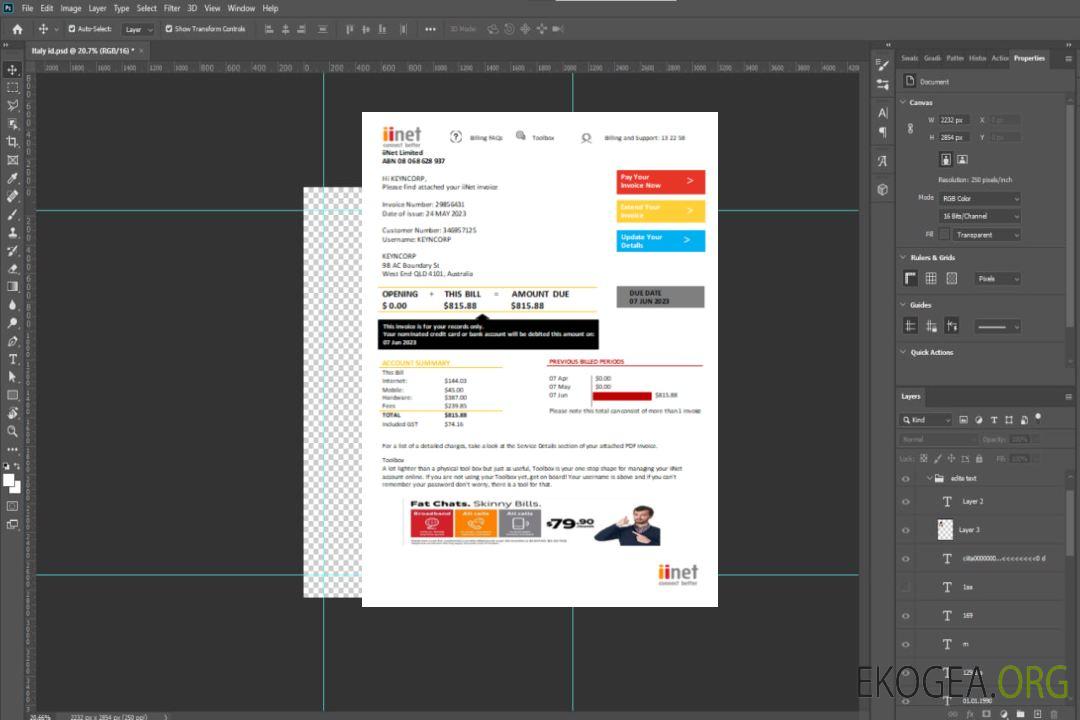Open the Filter menu
Screen dimensions: 1080x720
pos(172,8)
